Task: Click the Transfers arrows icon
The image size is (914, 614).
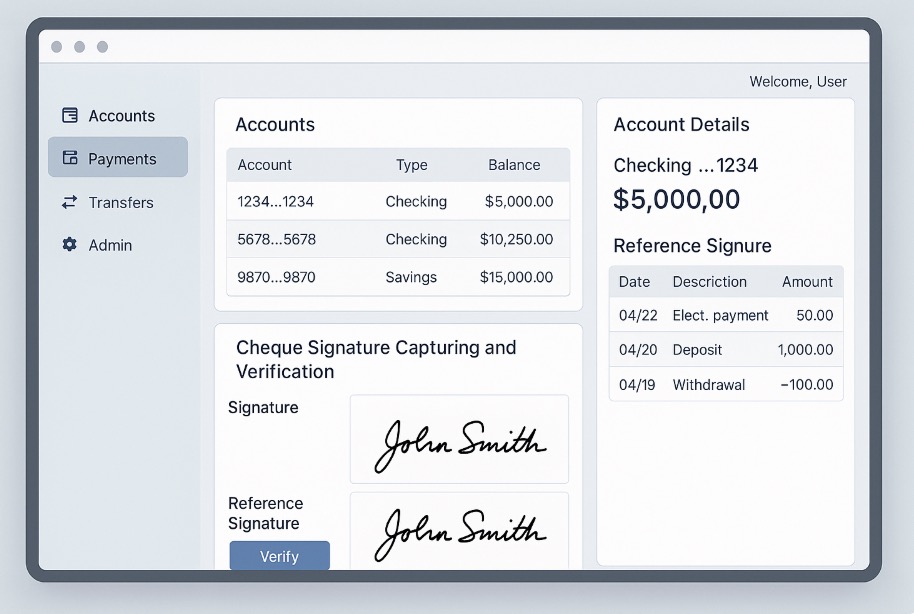Action: (x=69, y=202)
